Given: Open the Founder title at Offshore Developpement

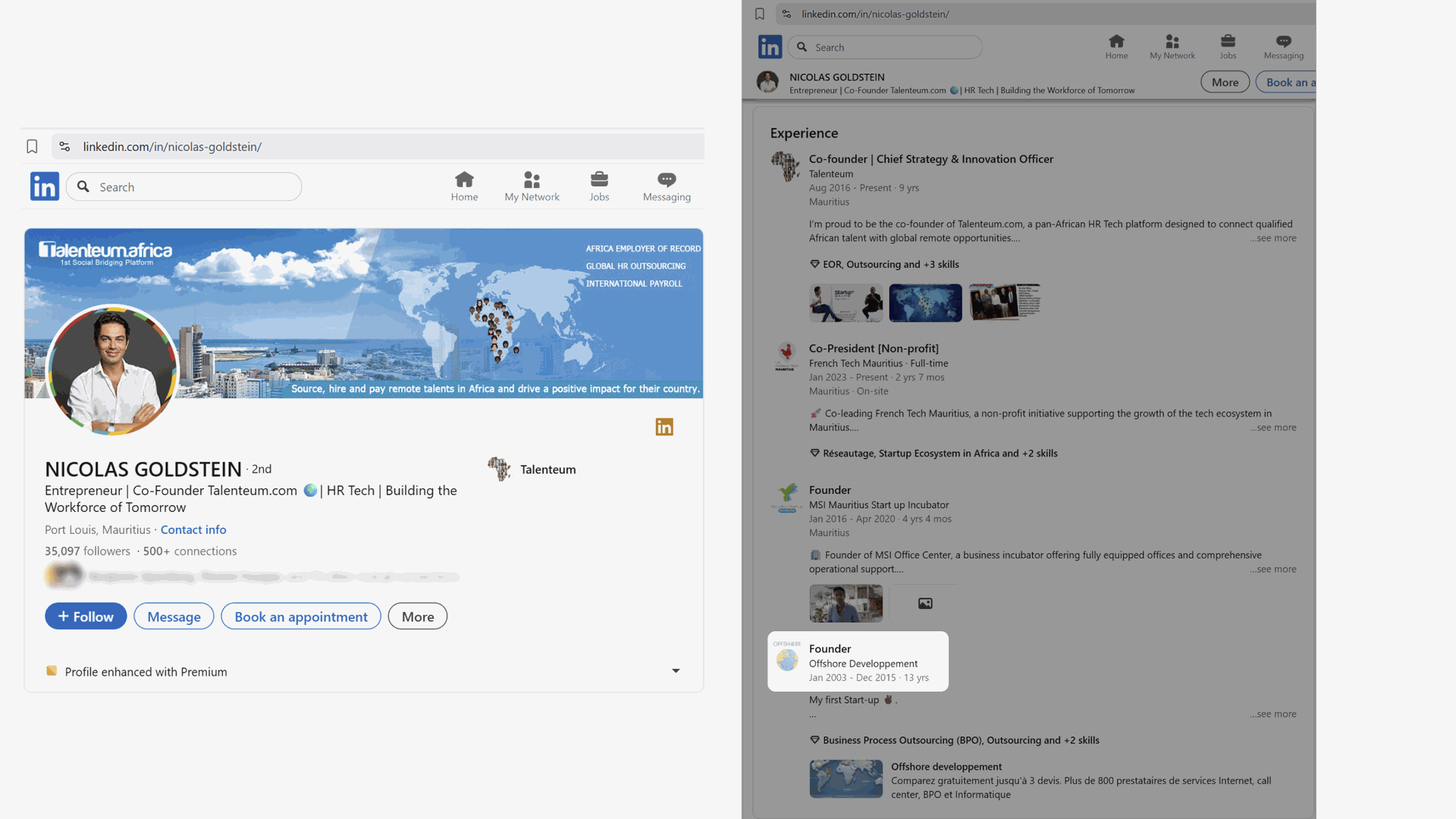Looking at the screenshot, I should 830,649.
